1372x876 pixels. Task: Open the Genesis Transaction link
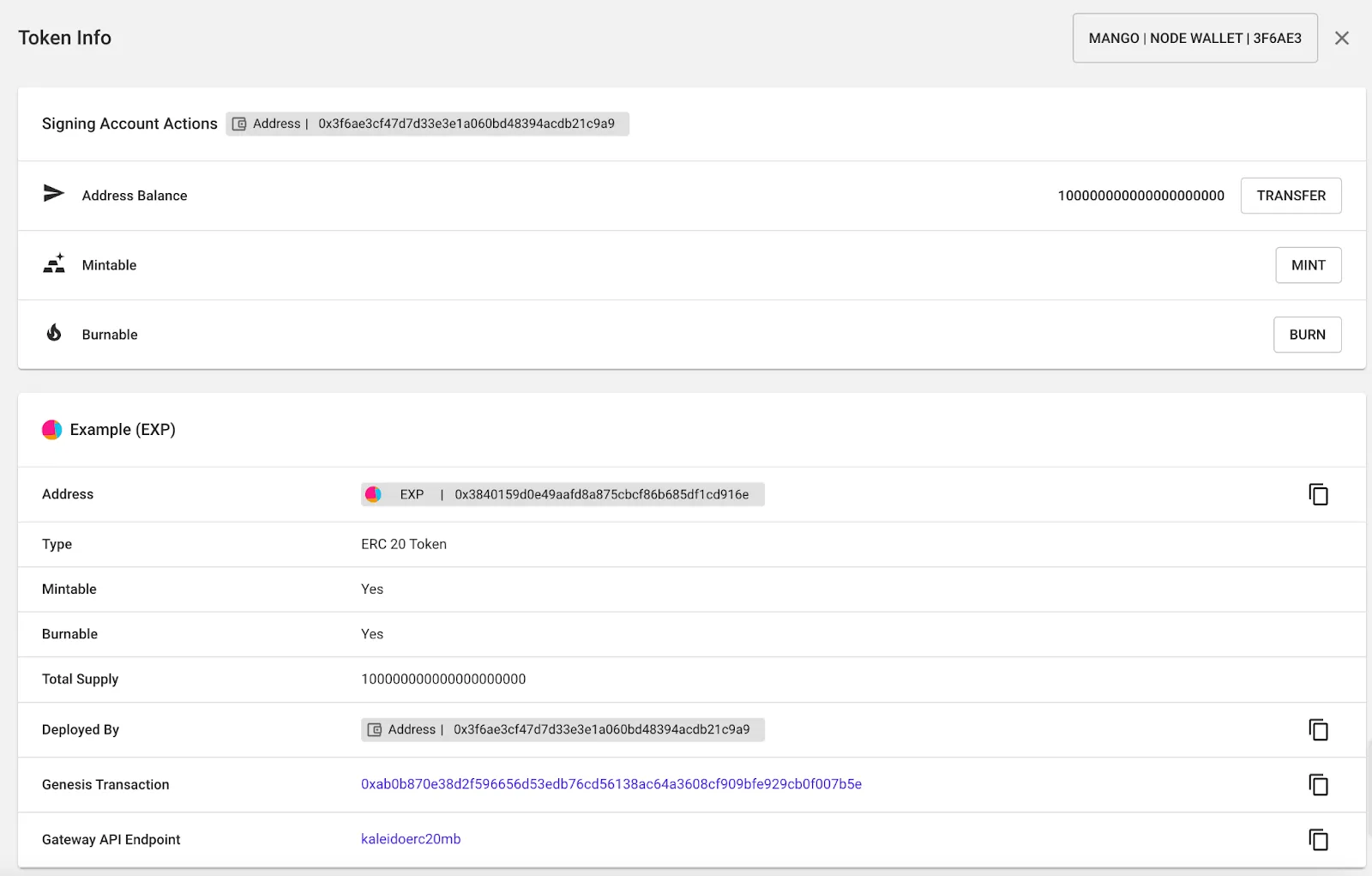click(611, 783)
